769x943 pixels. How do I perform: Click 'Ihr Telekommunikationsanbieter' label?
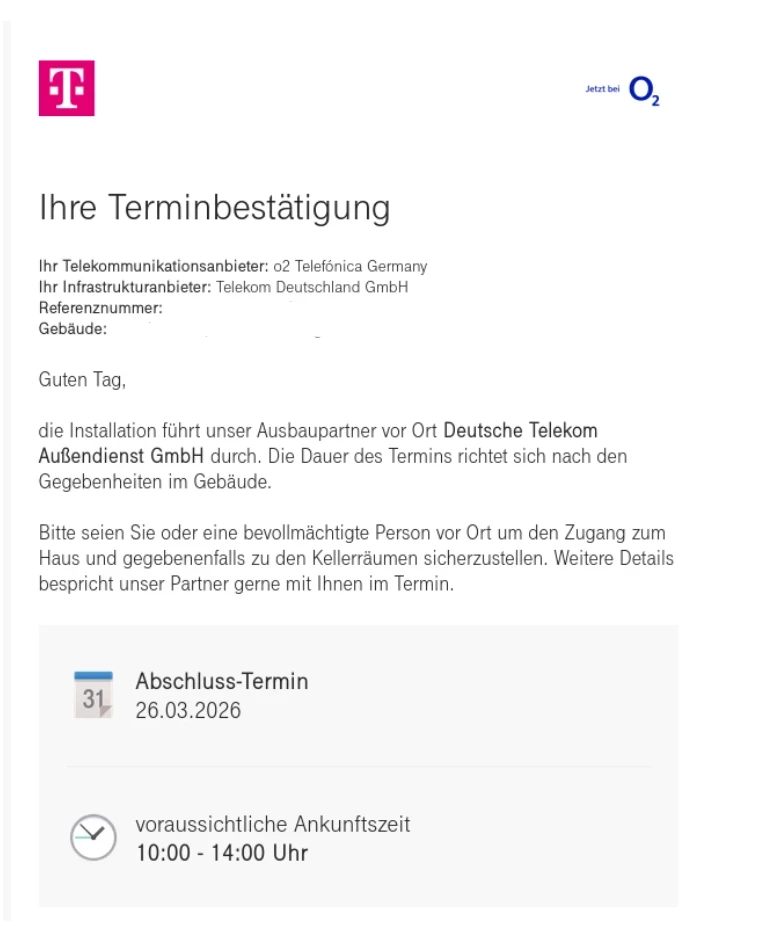(153, 266)
